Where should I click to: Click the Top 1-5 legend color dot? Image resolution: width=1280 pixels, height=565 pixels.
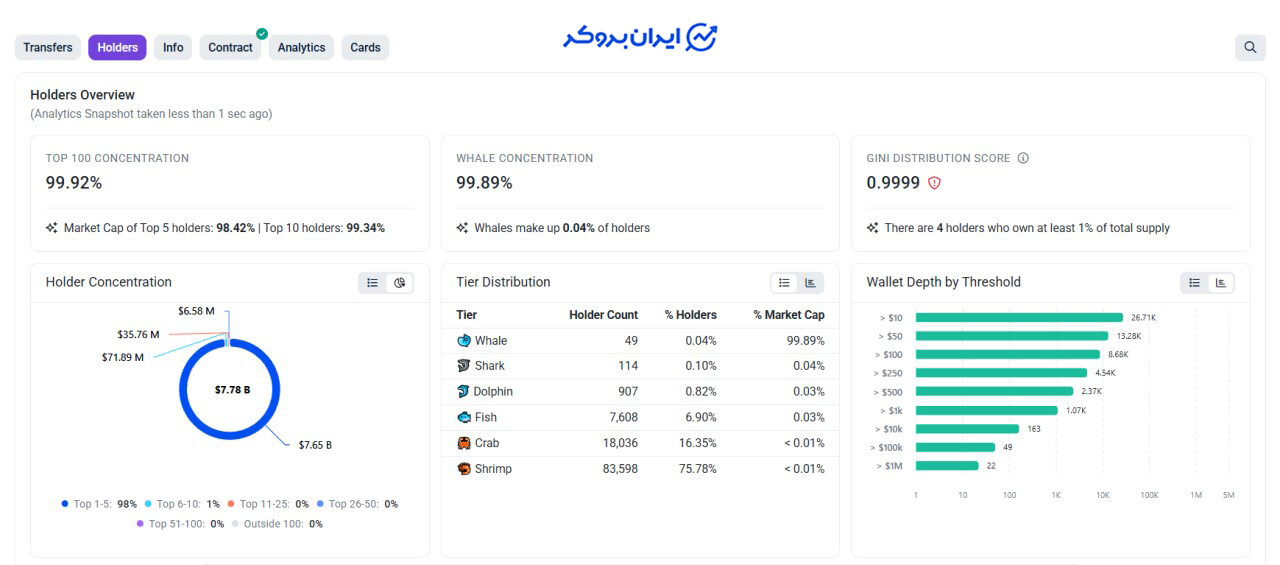pos(65,504)
